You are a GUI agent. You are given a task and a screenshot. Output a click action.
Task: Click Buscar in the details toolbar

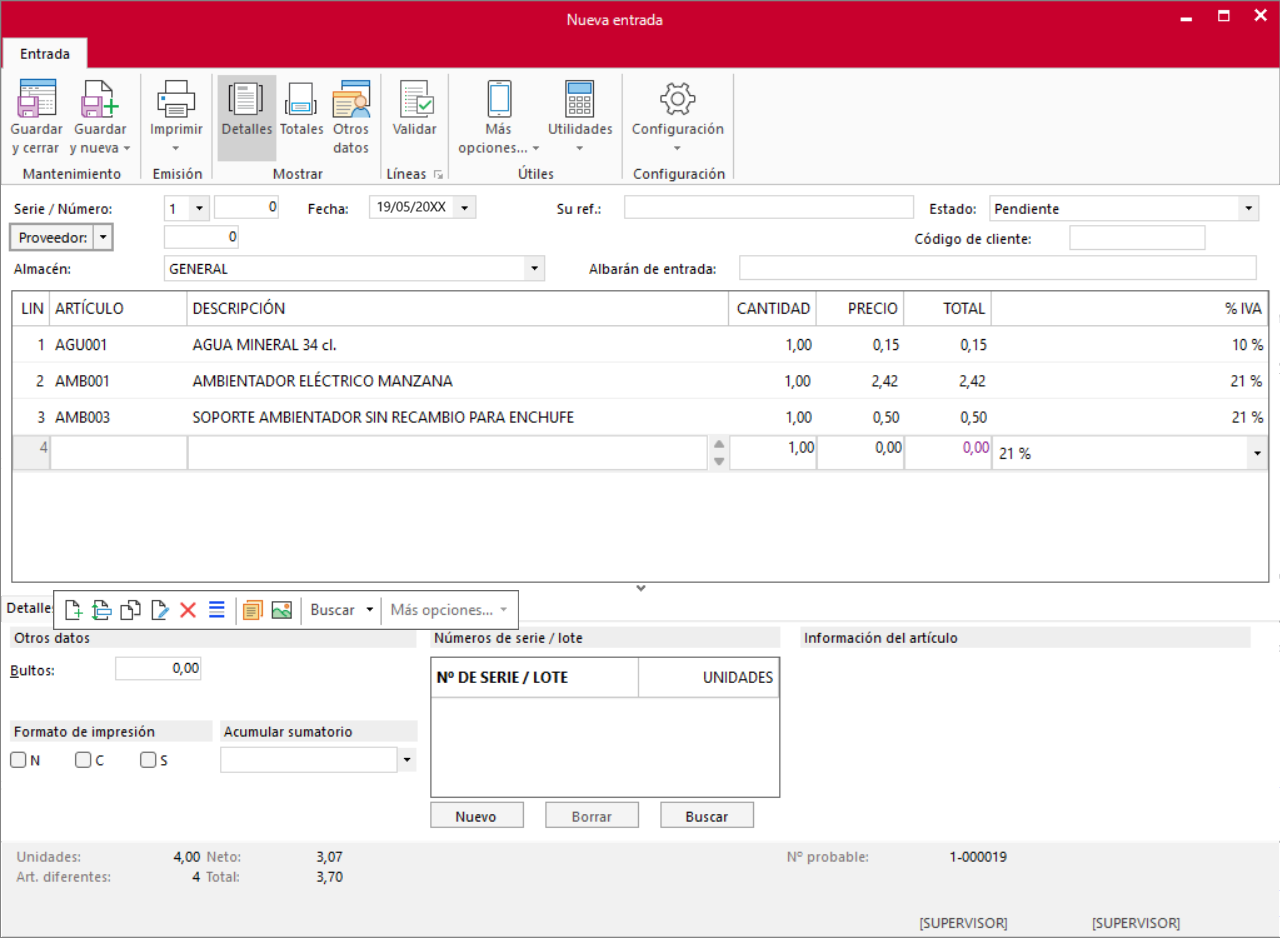pyautogui.click(x=332, y=610)
